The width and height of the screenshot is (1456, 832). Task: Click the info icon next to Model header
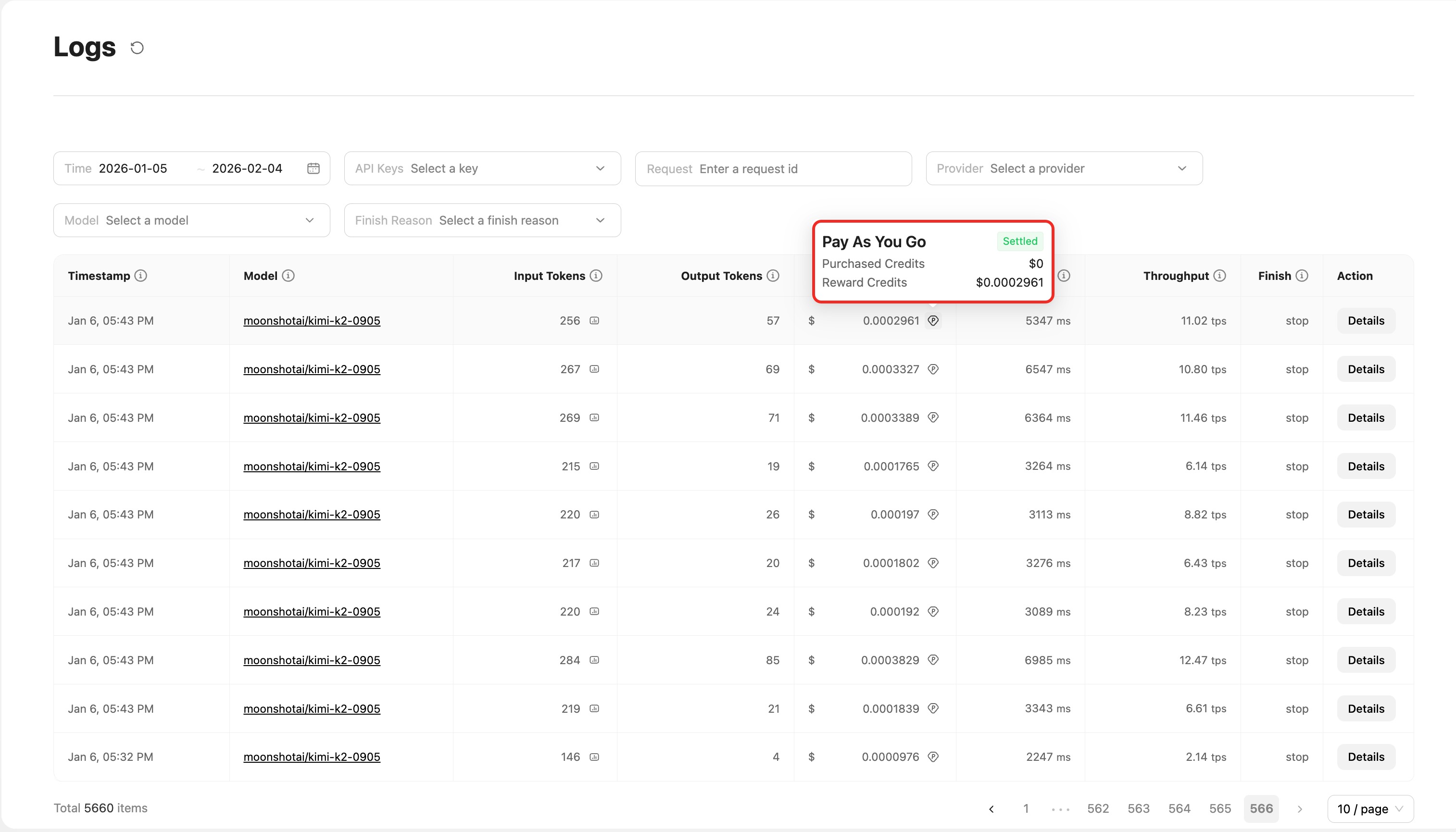click(x=289, y=276)
